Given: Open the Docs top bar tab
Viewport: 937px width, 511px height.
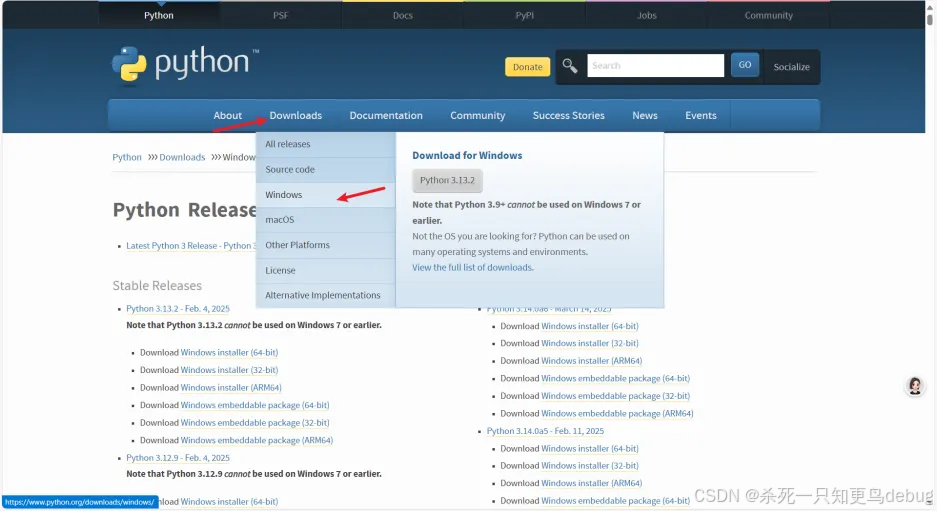Looking at the screenshot, I should (x=403, y=15).
